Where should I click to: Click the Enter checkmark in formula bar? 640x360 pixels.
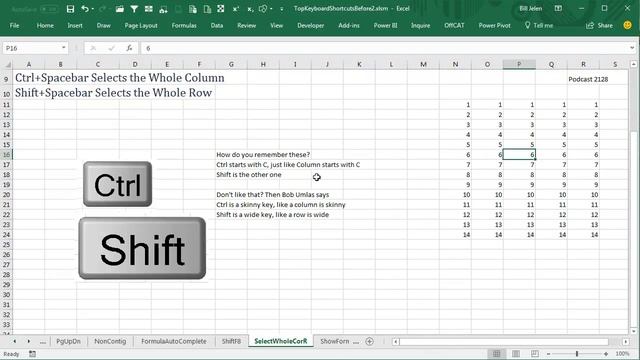(x=111, y=48)
